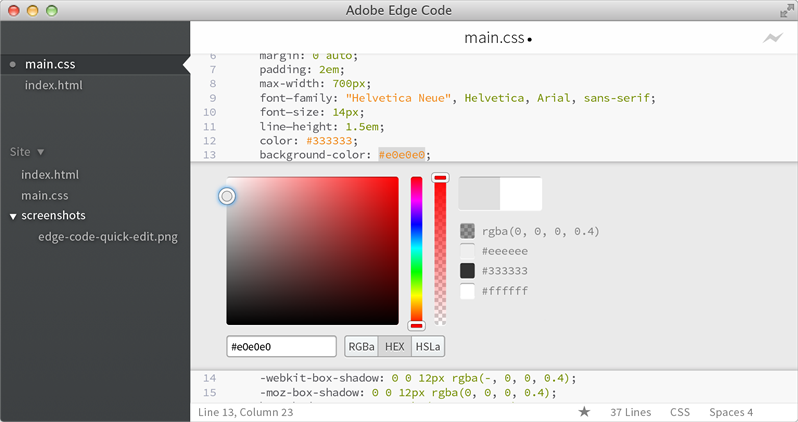This screenshot has width=798, height=422.
Task: Pick the #eeeeee swatch
Action: pyautogui.click(x=467, y=251)
